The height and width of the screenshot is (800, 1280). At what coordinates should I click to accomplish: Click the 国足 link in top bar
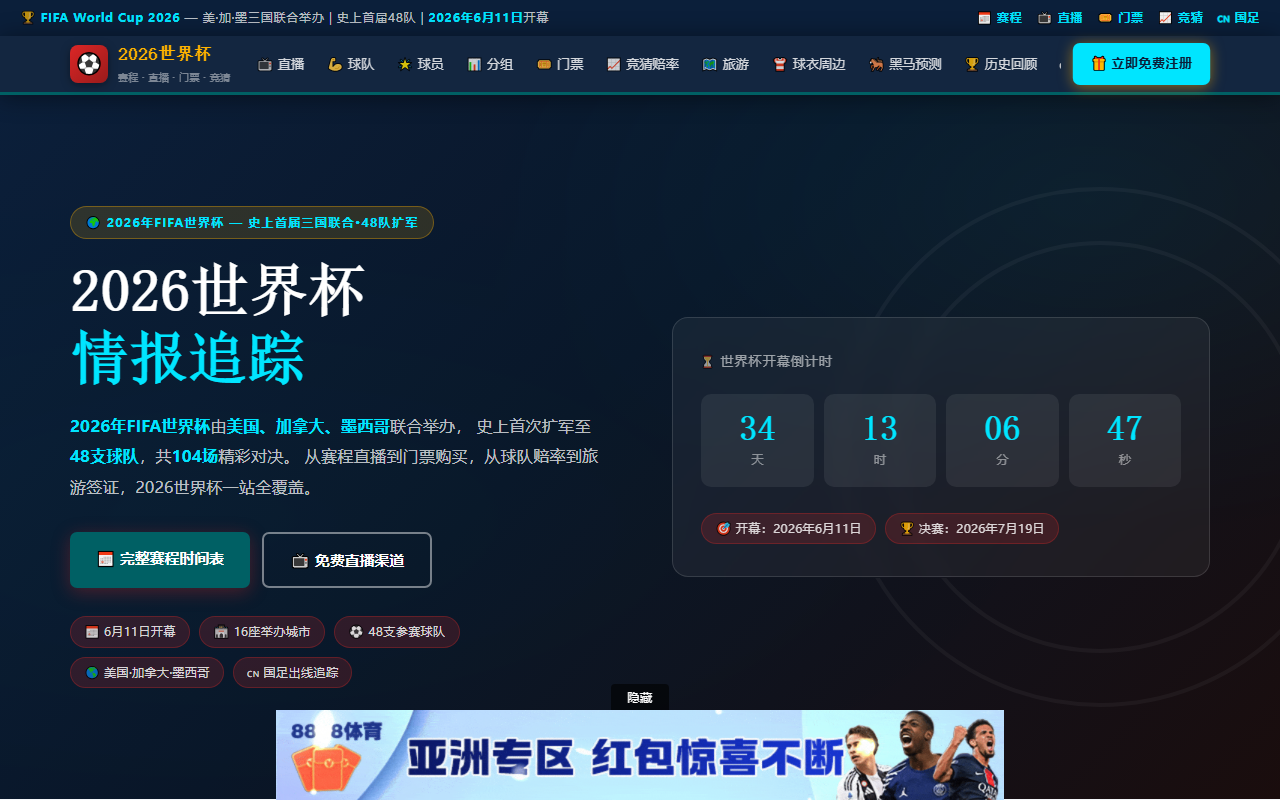[1238, 18]
